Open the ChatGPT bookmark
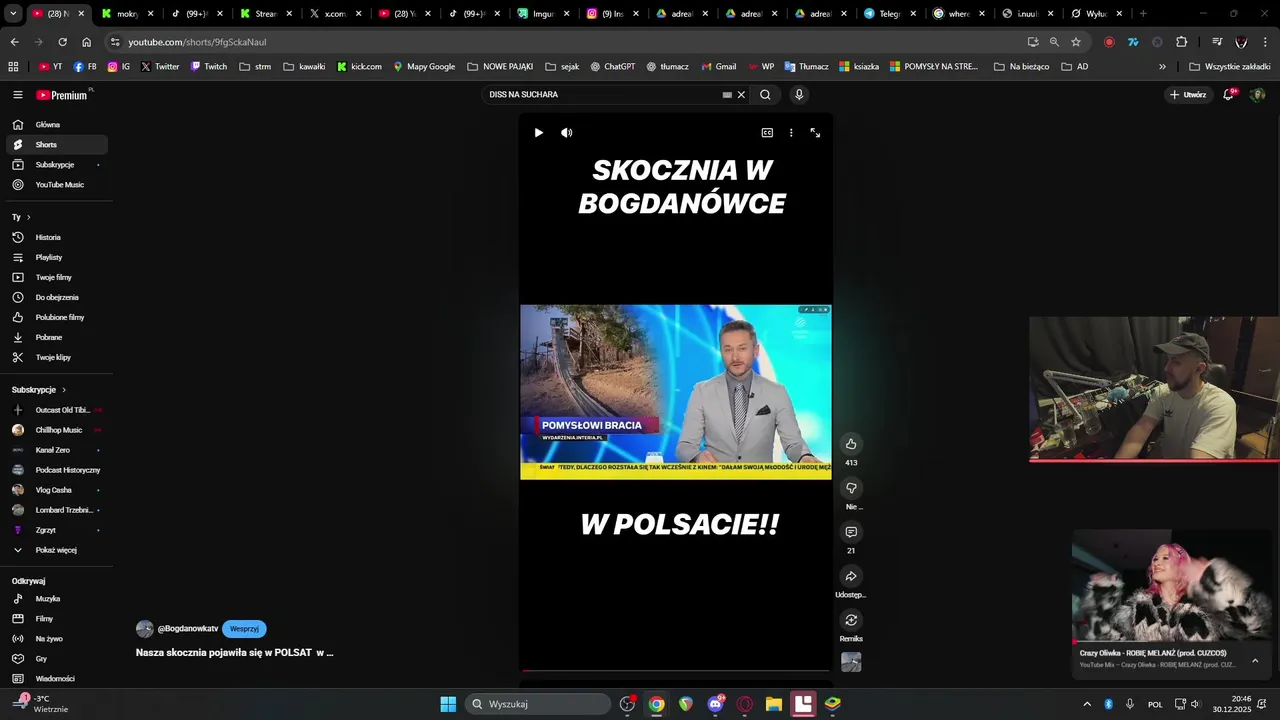 tap(613, 67)
